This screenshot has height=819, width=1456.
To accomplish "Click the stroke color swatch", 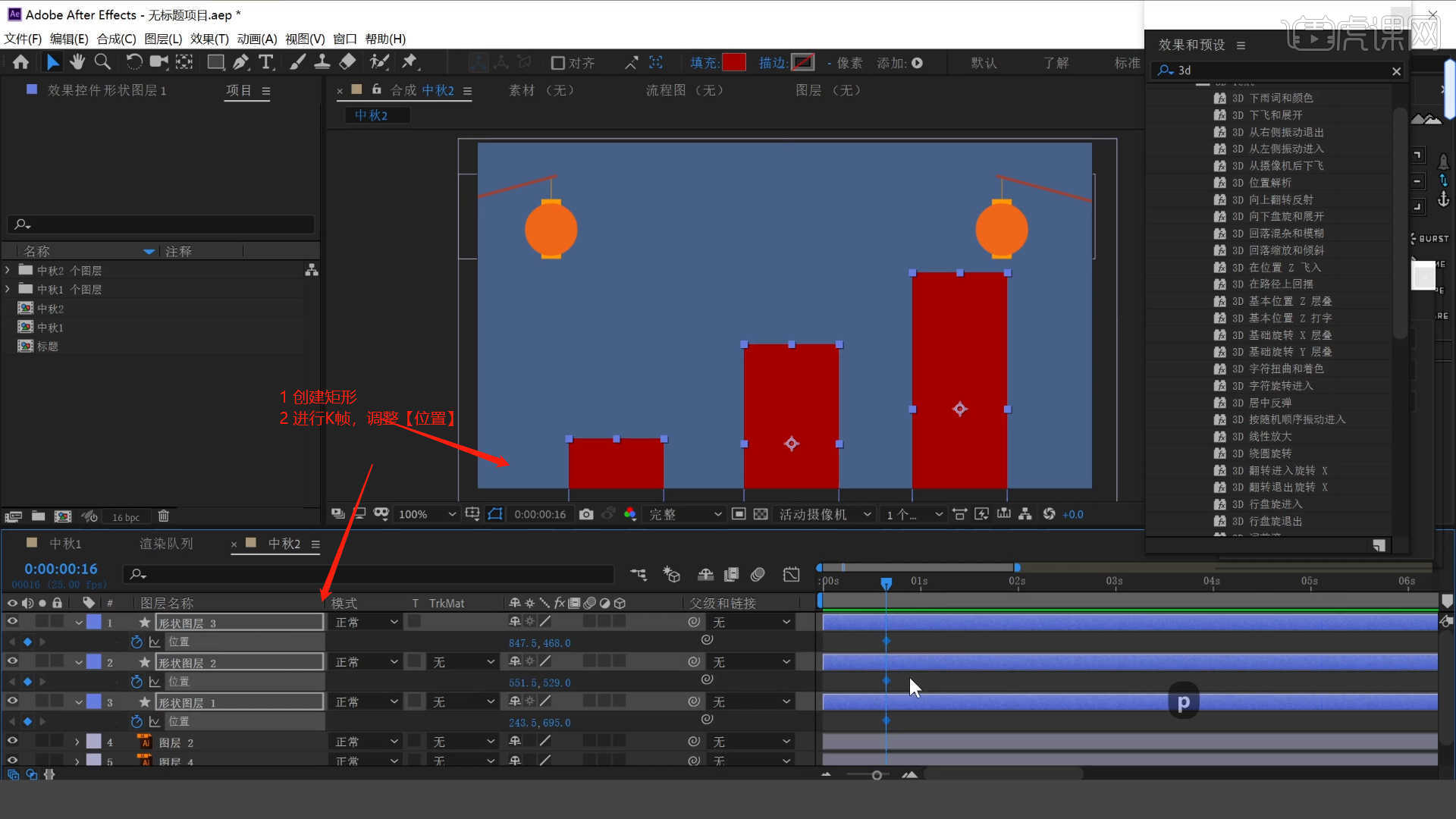I will point(802,62).
